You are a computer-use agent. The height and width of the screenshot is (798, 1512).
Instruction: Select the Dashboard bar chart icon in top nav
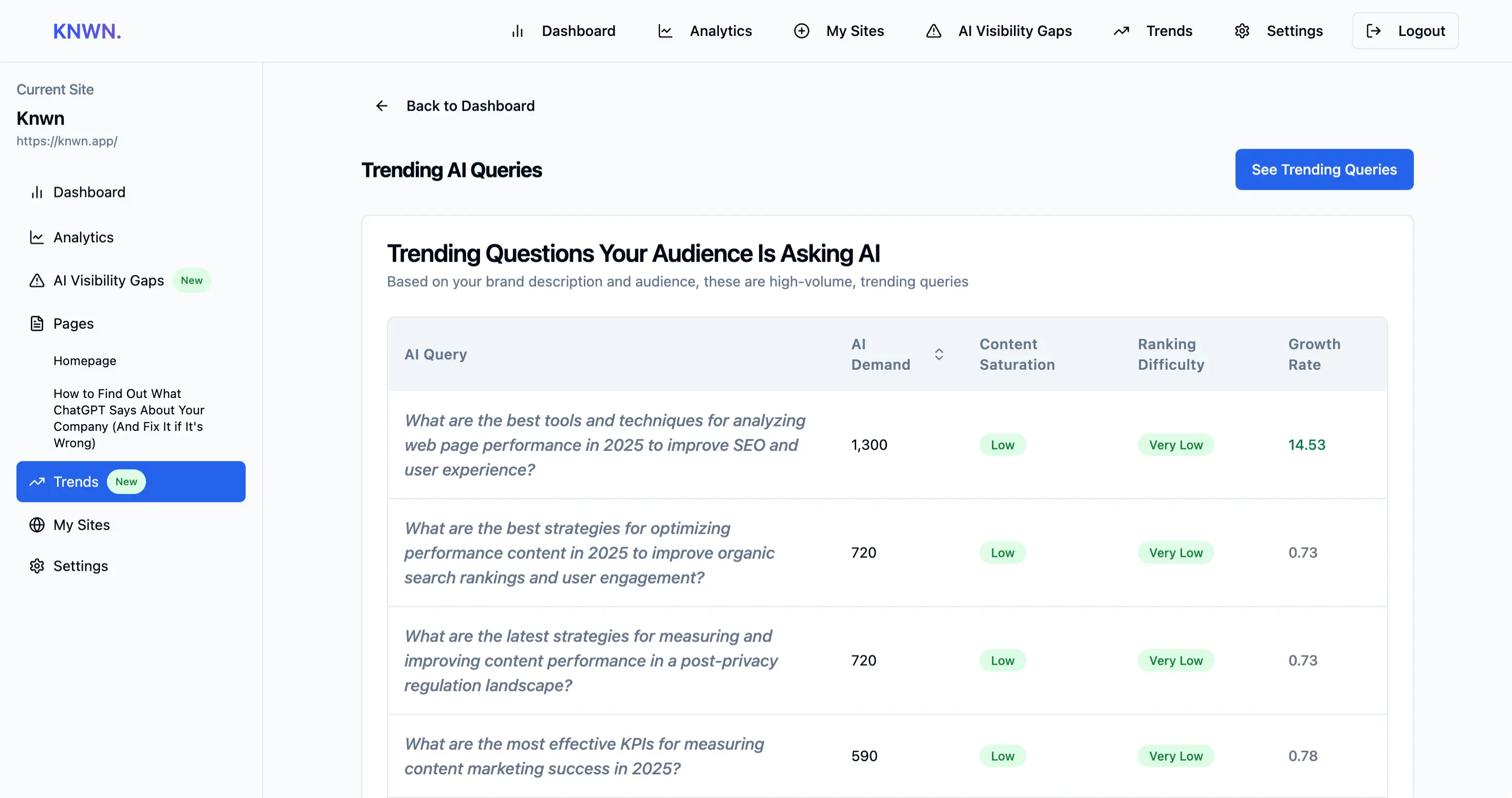click(x=517, y=30)
